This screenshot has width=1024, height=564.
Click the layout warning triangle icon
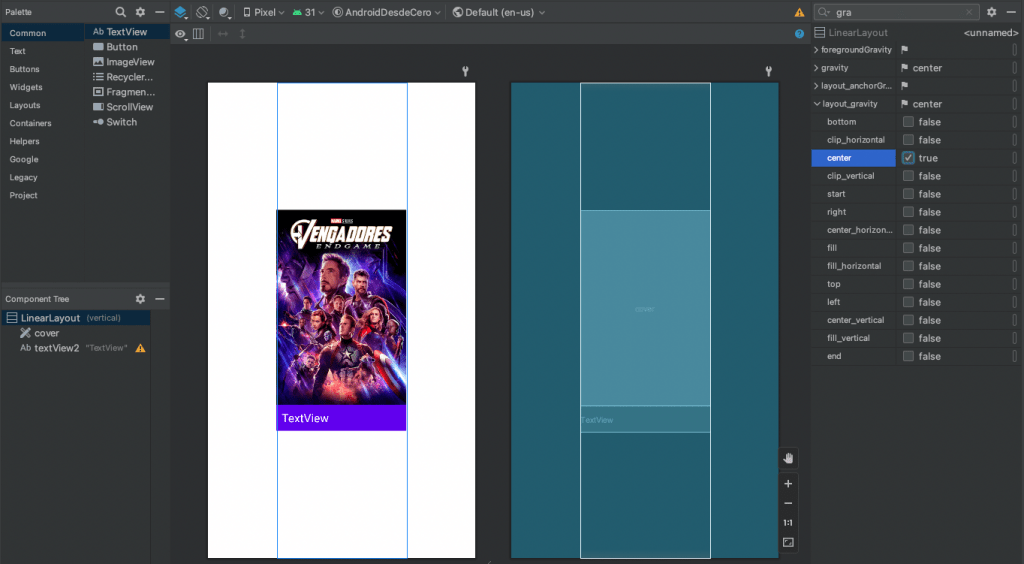pos(799,12)
